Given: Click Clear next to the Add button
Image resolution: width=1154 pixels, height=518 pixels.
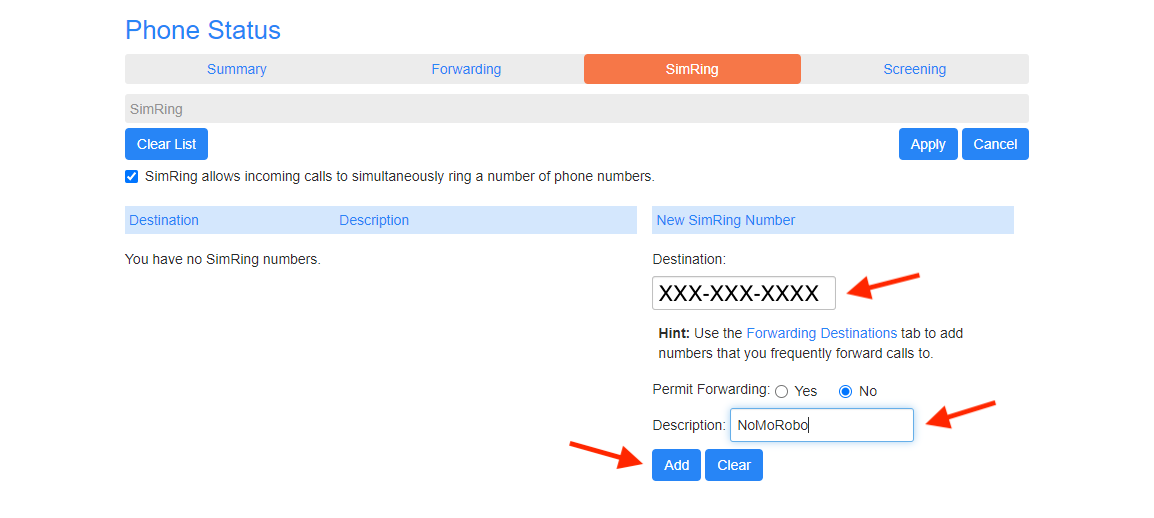Looking at the screenshot, I should click(734, 465).
